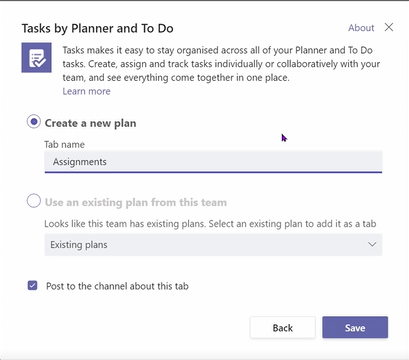409x360 pixels.
Task: Follow the Learn more link
Action: (86, 91)
